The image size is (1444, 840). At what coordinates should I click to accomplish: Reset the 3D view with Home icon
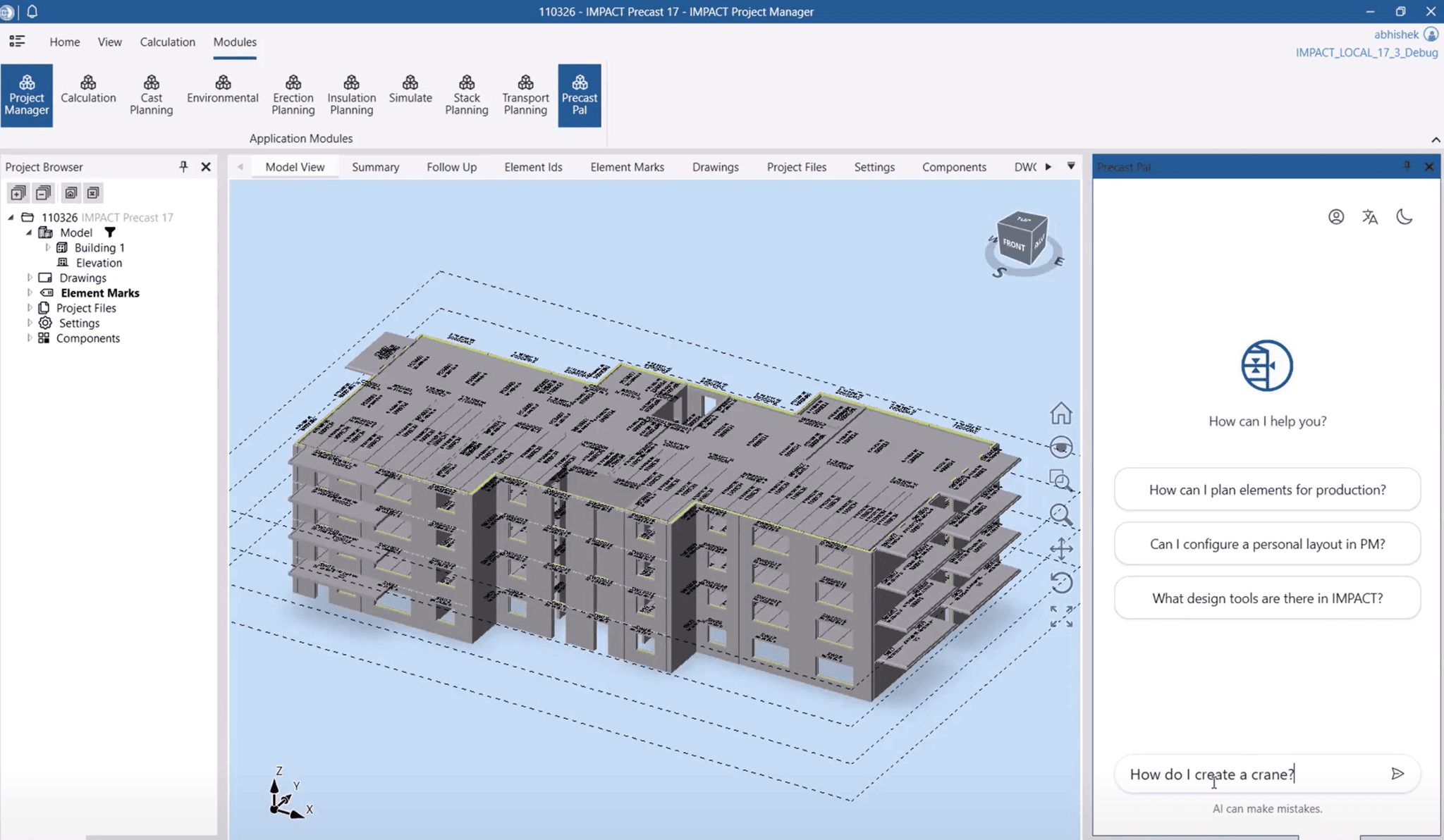(1061, 414)
